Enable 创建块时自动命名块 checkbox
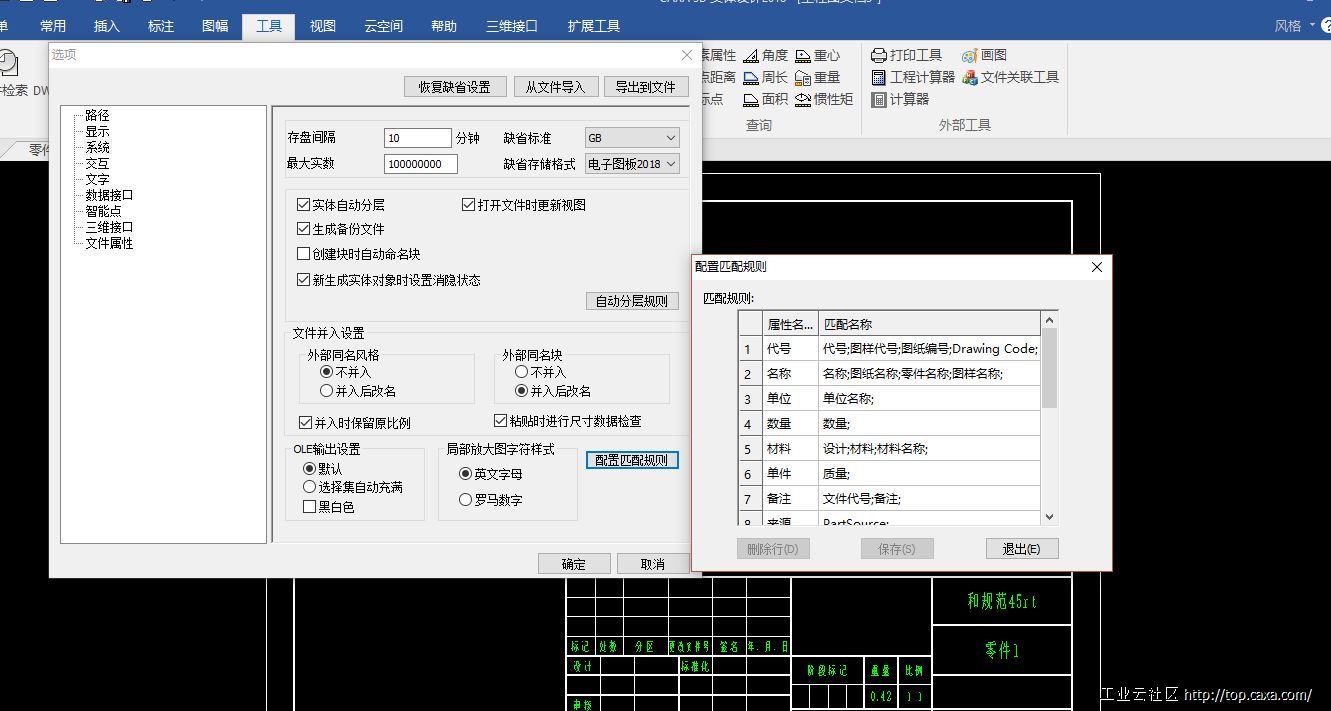Screen dimensions: 1331x711 [304, 254]
